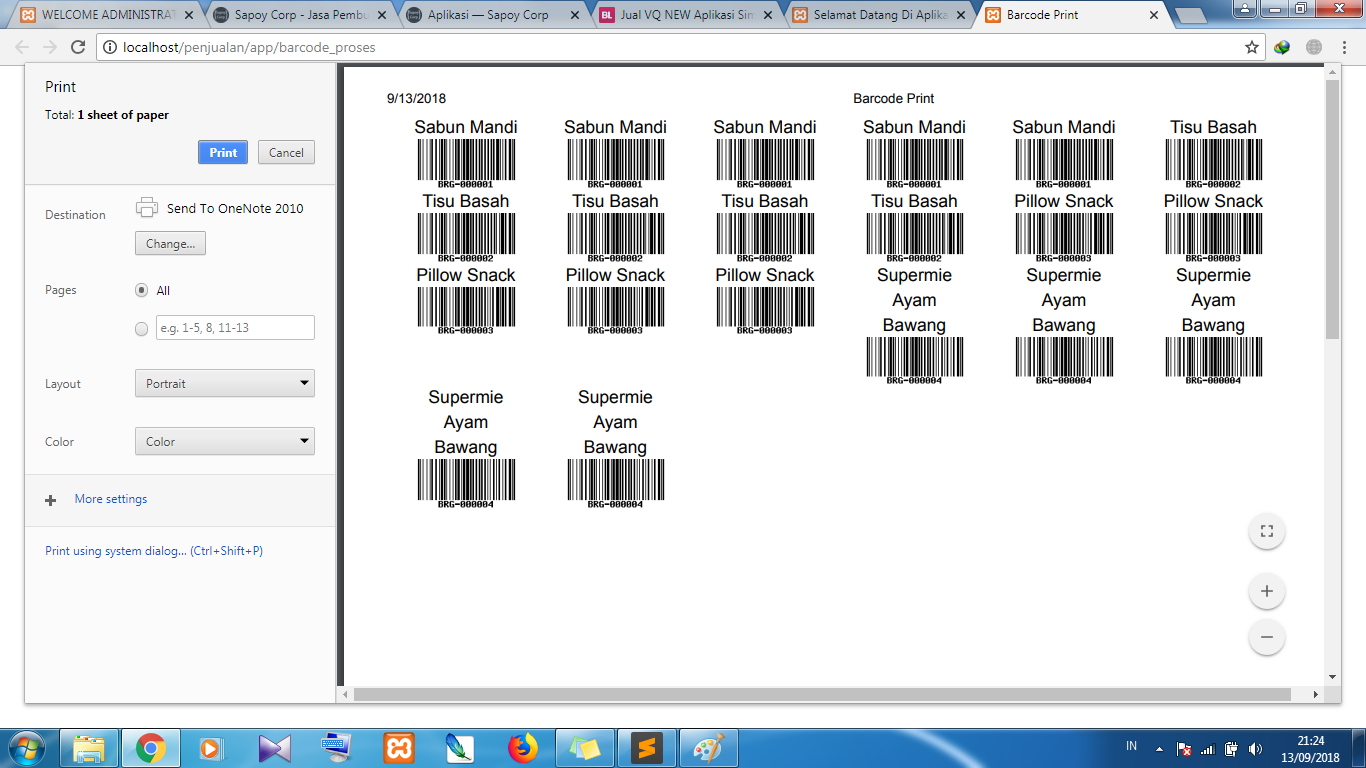The image size is (1366, 768).
Task: Click the gray globe extension icon
Action: (1314, 47)
